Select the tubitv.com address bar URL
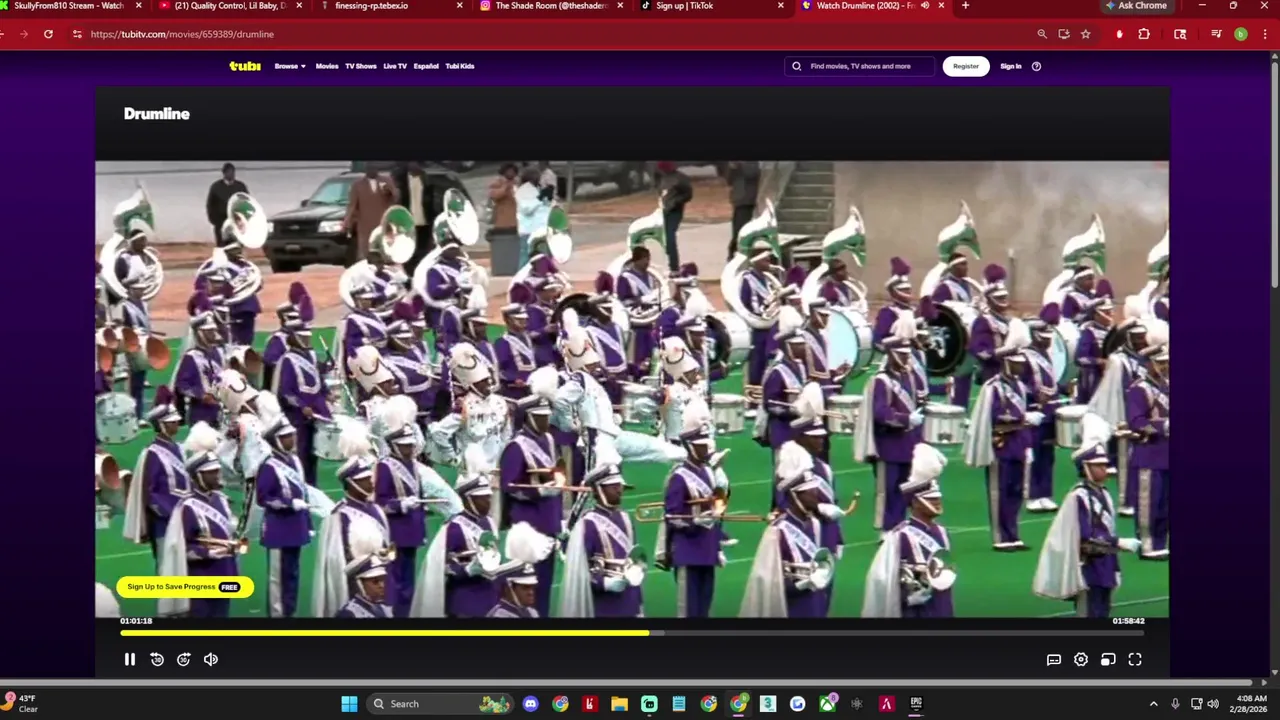The height and width of the screenshot is (720, 1280). [x=182, y=34]
